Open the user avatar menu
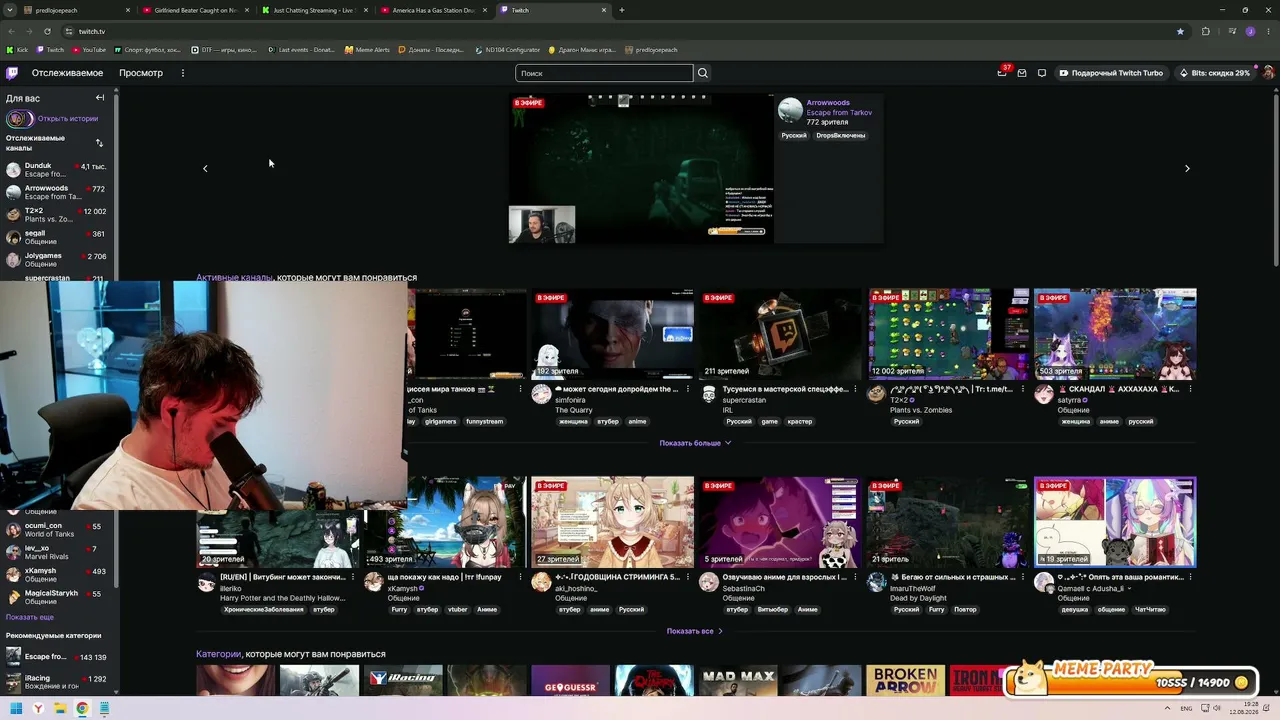 click(x=1268, y=73)
